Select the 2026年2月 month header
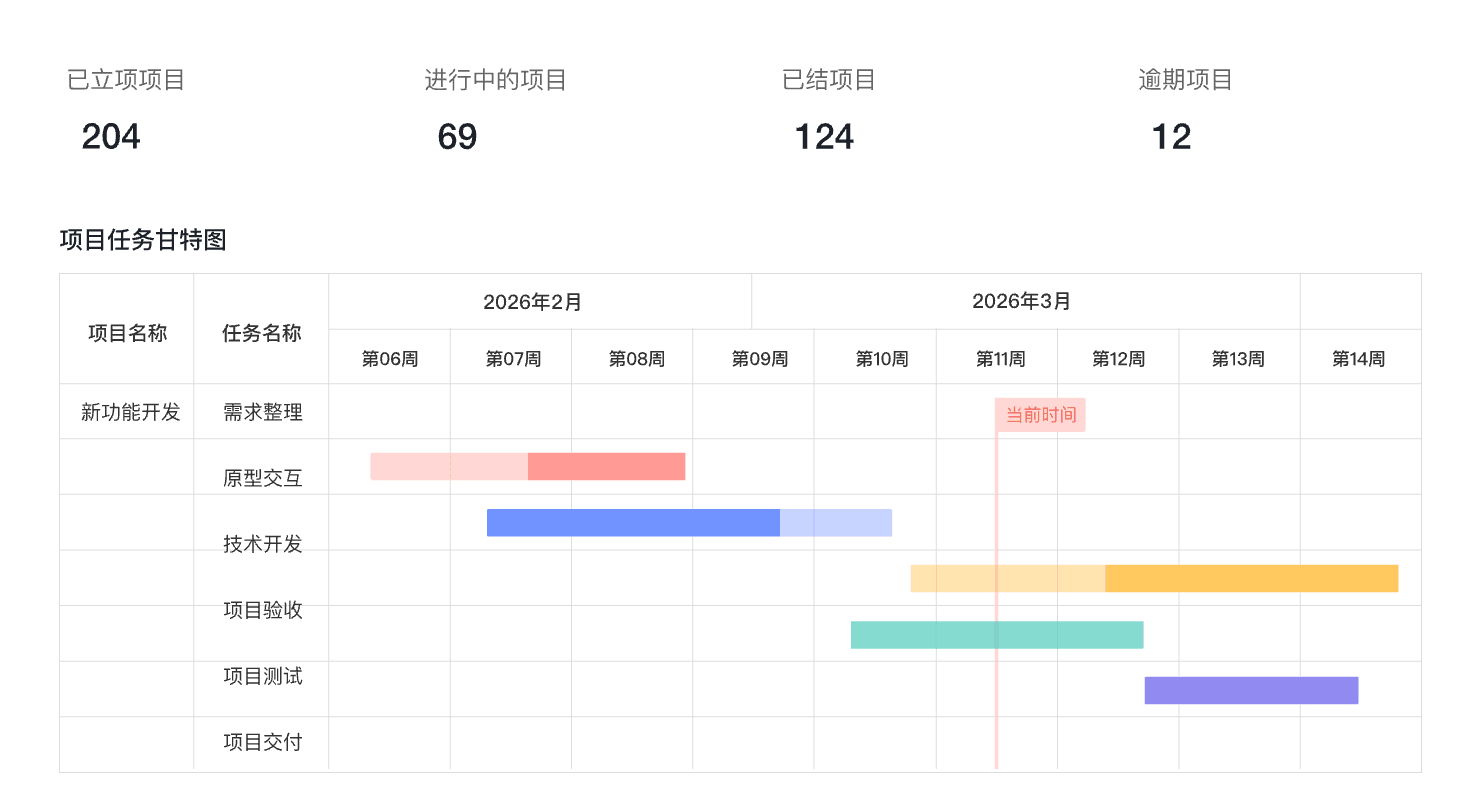This screenshot has width=1480, height=804. pyautogui.click(x=532, y=302)
